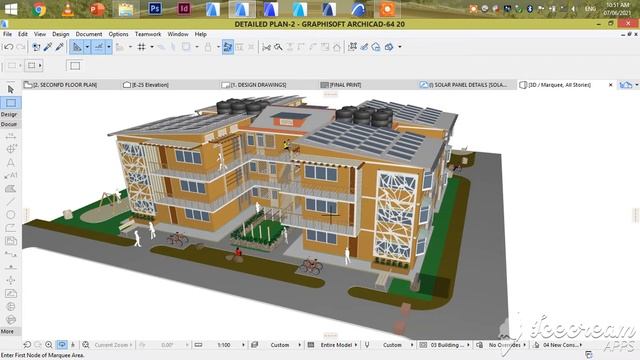Click the 3D window house icon
This screenshot has width=640, height=360.
[376, 47]
